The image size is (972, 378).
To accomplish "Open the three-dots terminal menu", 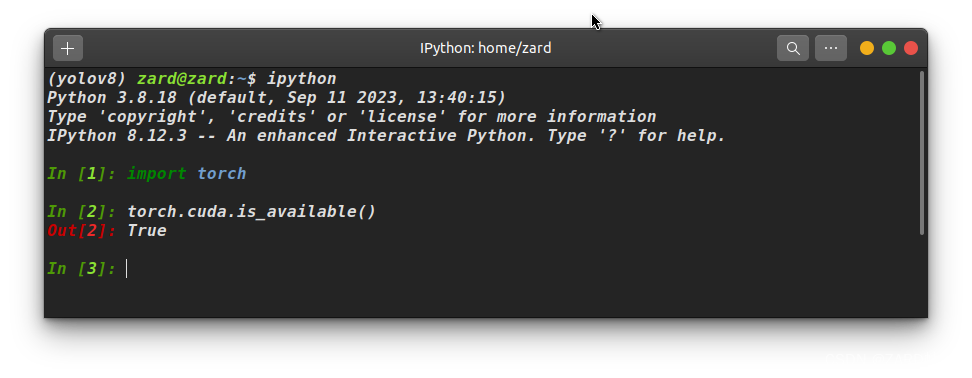I will [x=831, y=48].
